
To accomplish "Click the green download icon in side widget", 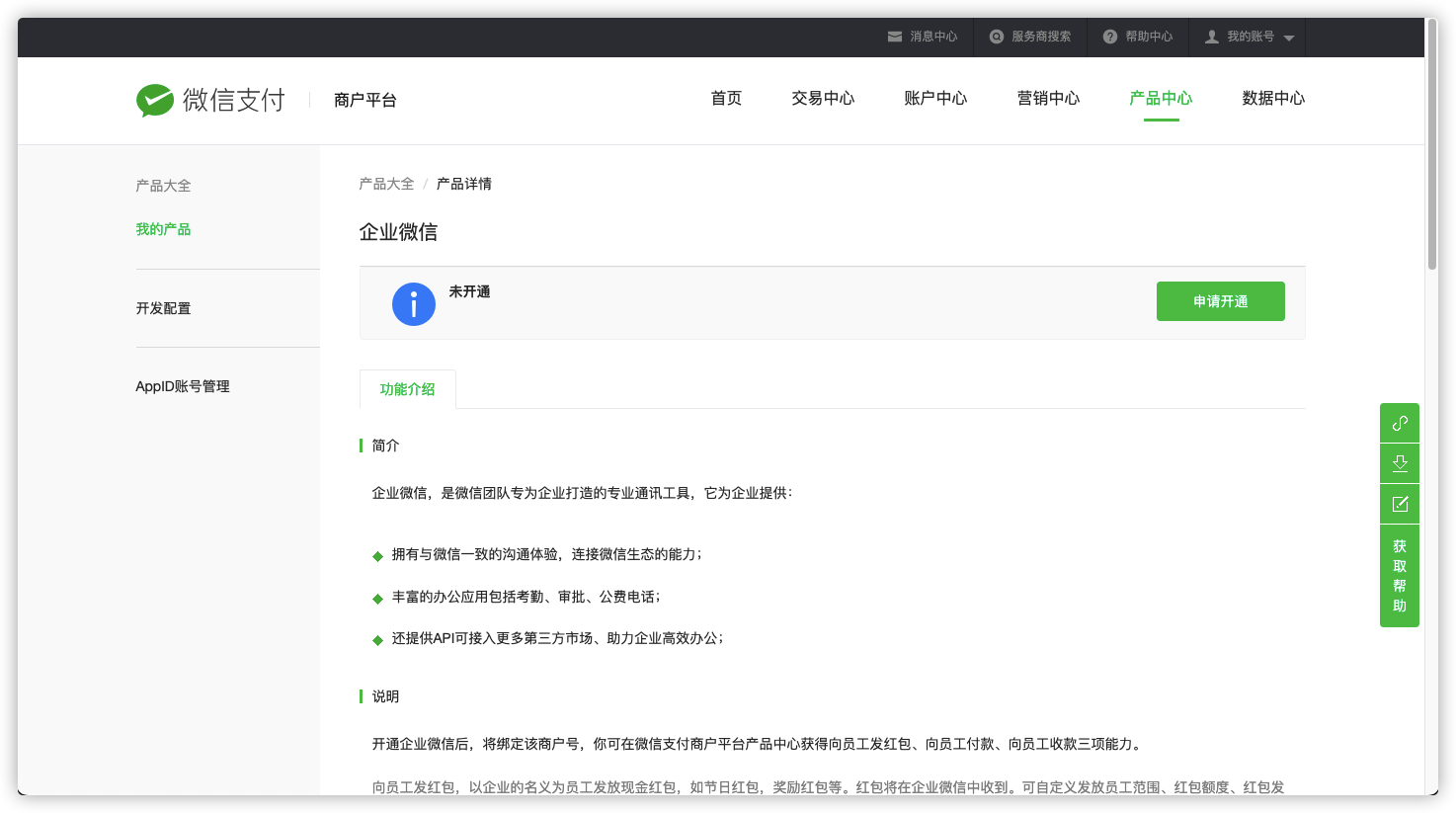I will (x=1400, y=463).
